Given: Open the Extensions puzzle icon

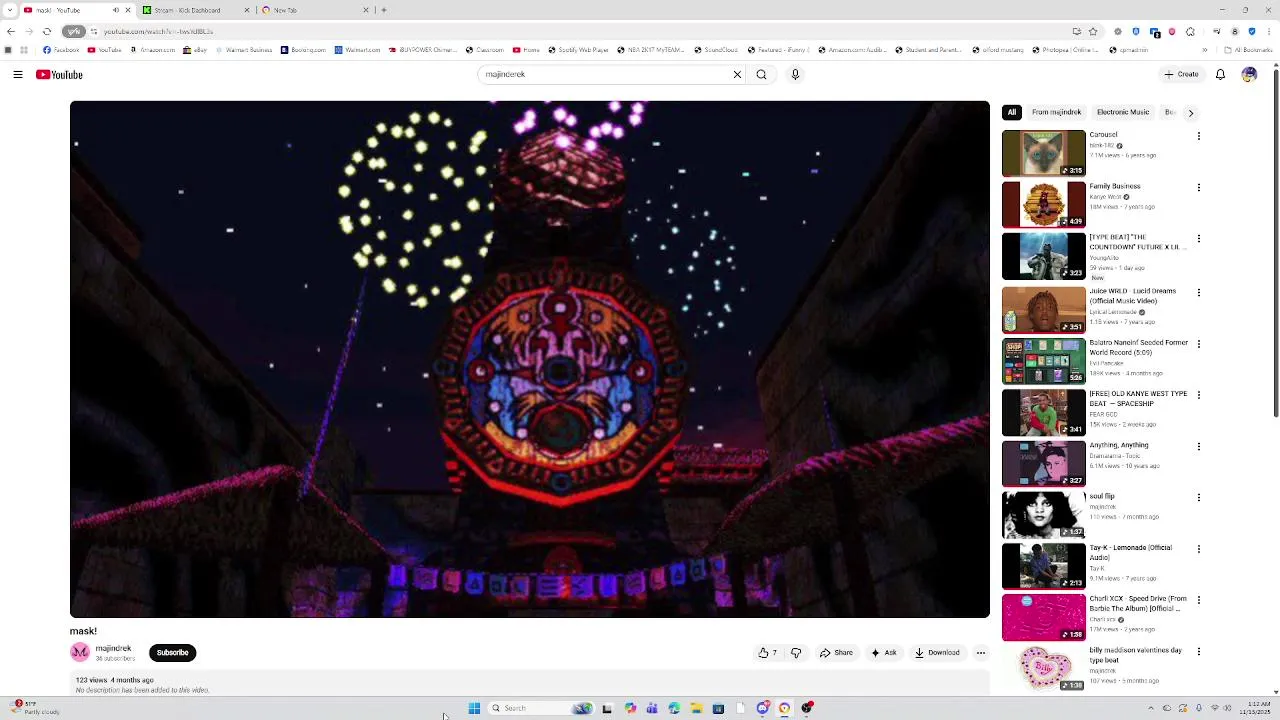Looking at the screenshot, I should 1190,31.
